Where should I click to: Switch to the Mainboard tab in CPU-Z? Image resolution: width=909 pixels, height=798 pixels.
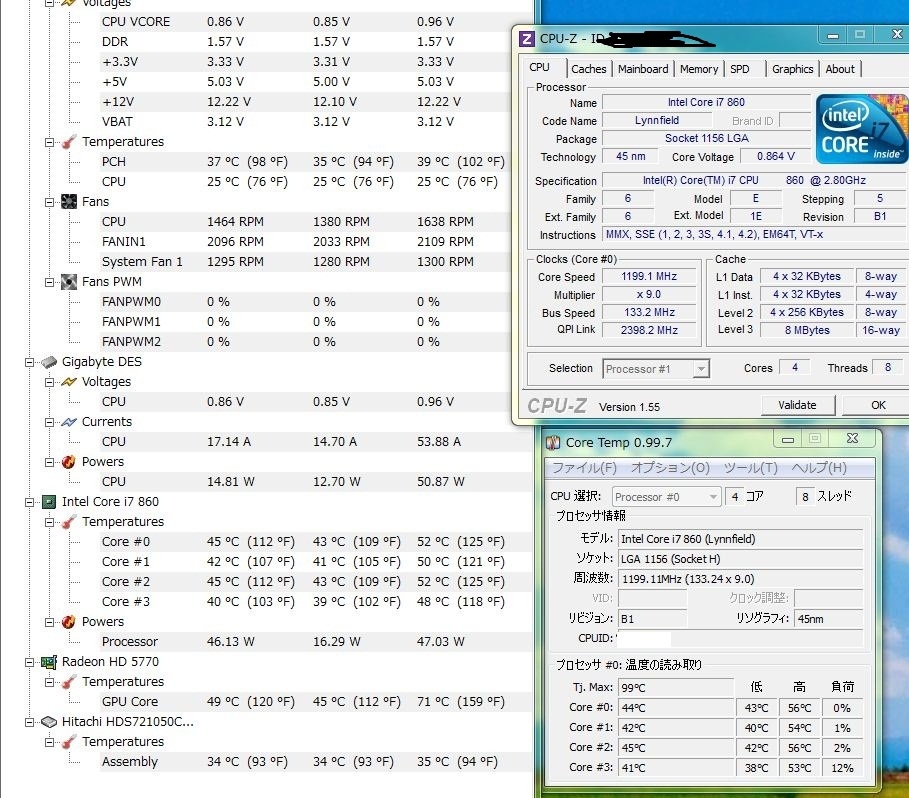point(643,69)
